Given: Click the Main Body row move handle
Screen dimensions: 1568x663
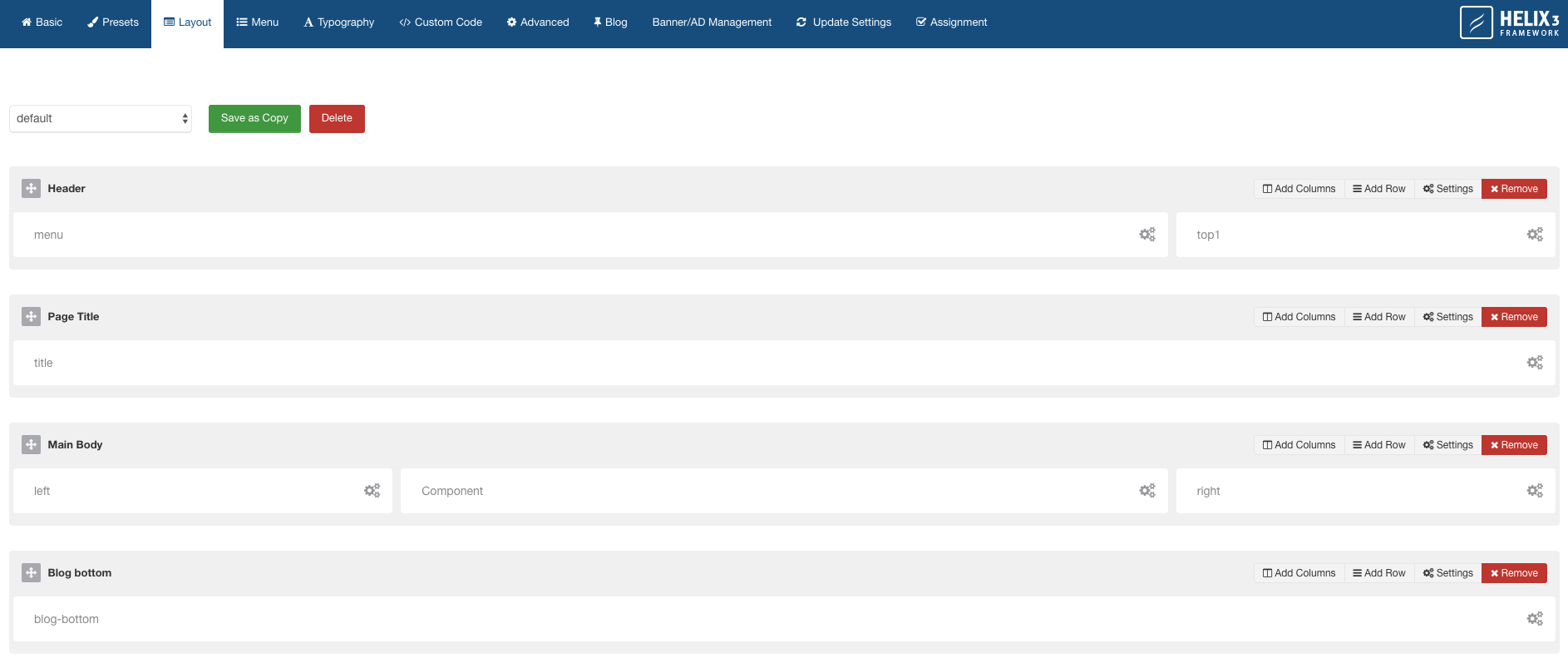Looking at the screenshot, I should [31, 445].
